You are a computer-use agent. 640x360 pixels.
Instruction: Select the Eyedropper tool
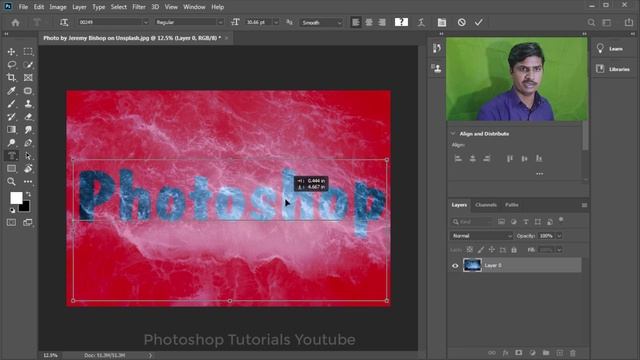pyautogui.click(x=11, y=91)
